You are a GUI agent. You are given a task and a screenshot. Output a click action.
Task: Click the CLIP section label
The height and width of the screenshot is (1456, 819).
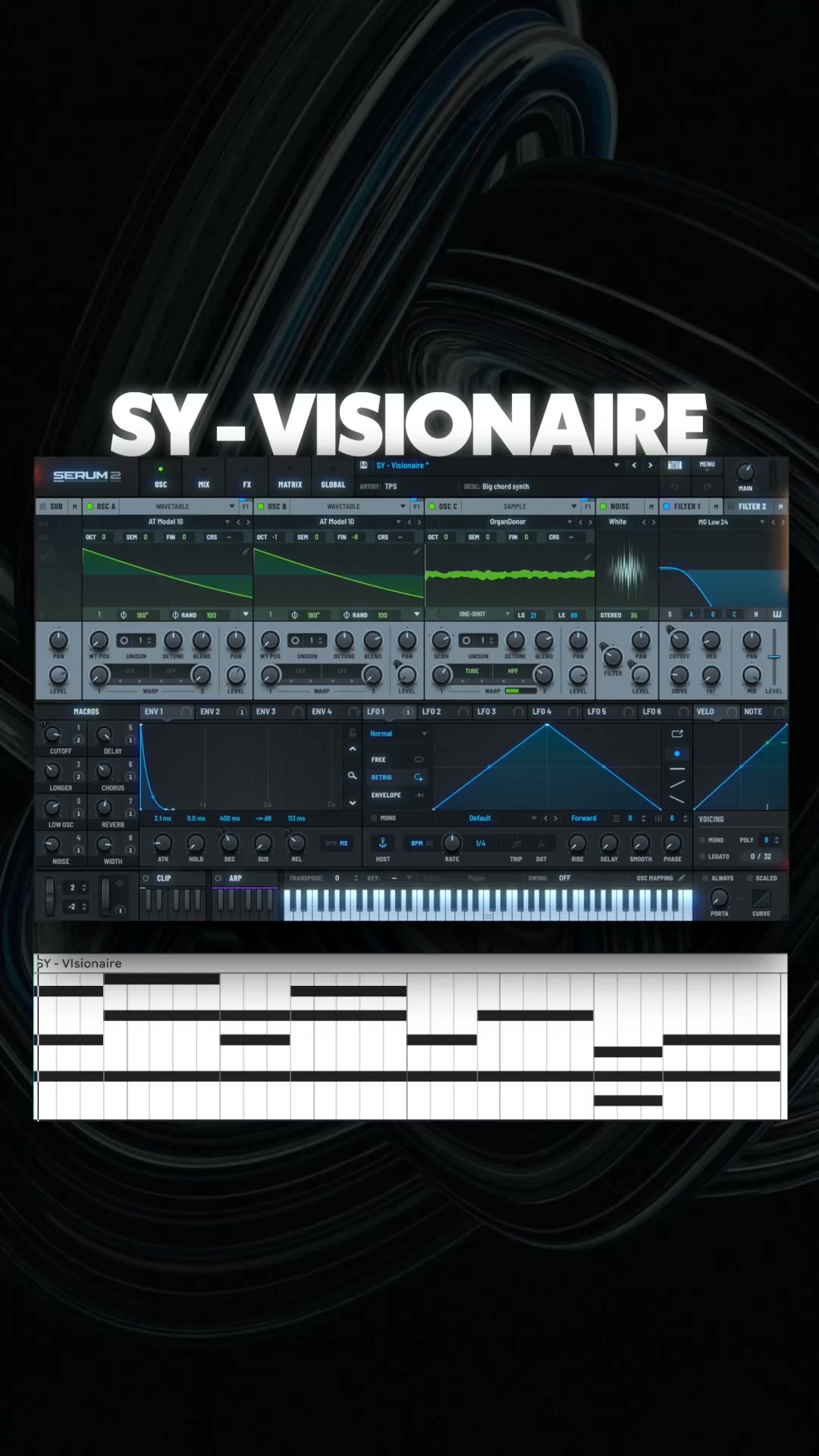coord(164,878)
